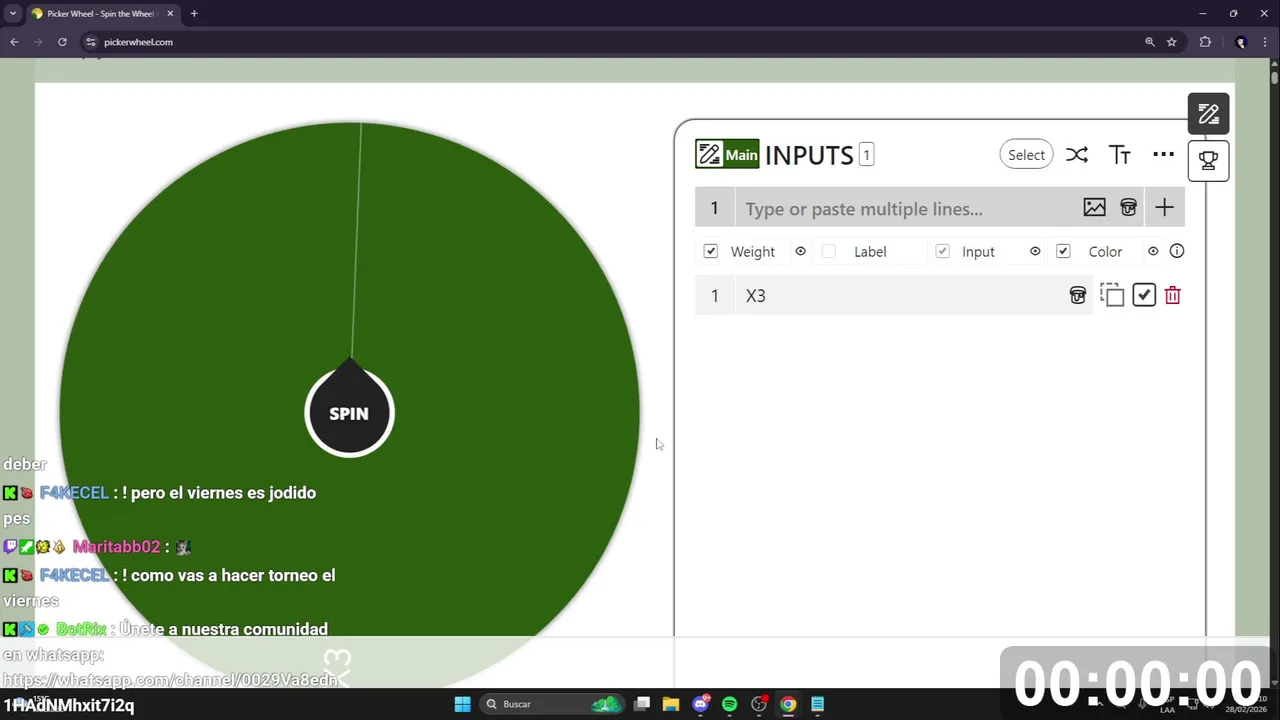Screen dimensions: 1280x720
Task: Open the results trophy side tab
Action: click(x=1208, y=160)
